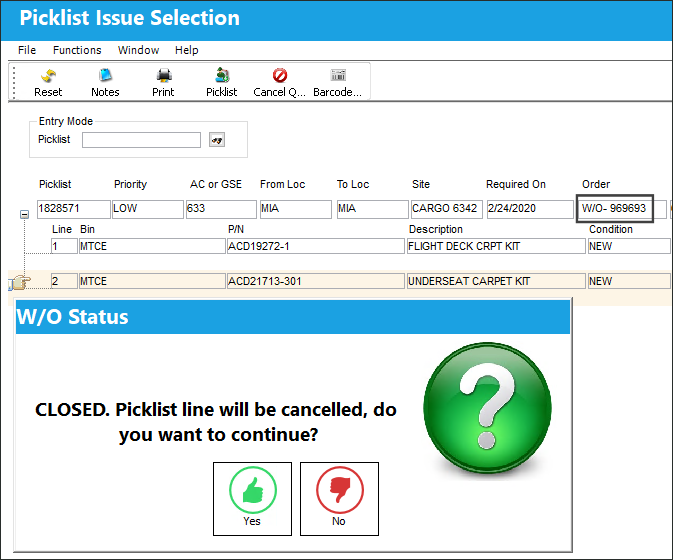
Task: Click the Order field W/O- 969693
Action: [615, 209]
